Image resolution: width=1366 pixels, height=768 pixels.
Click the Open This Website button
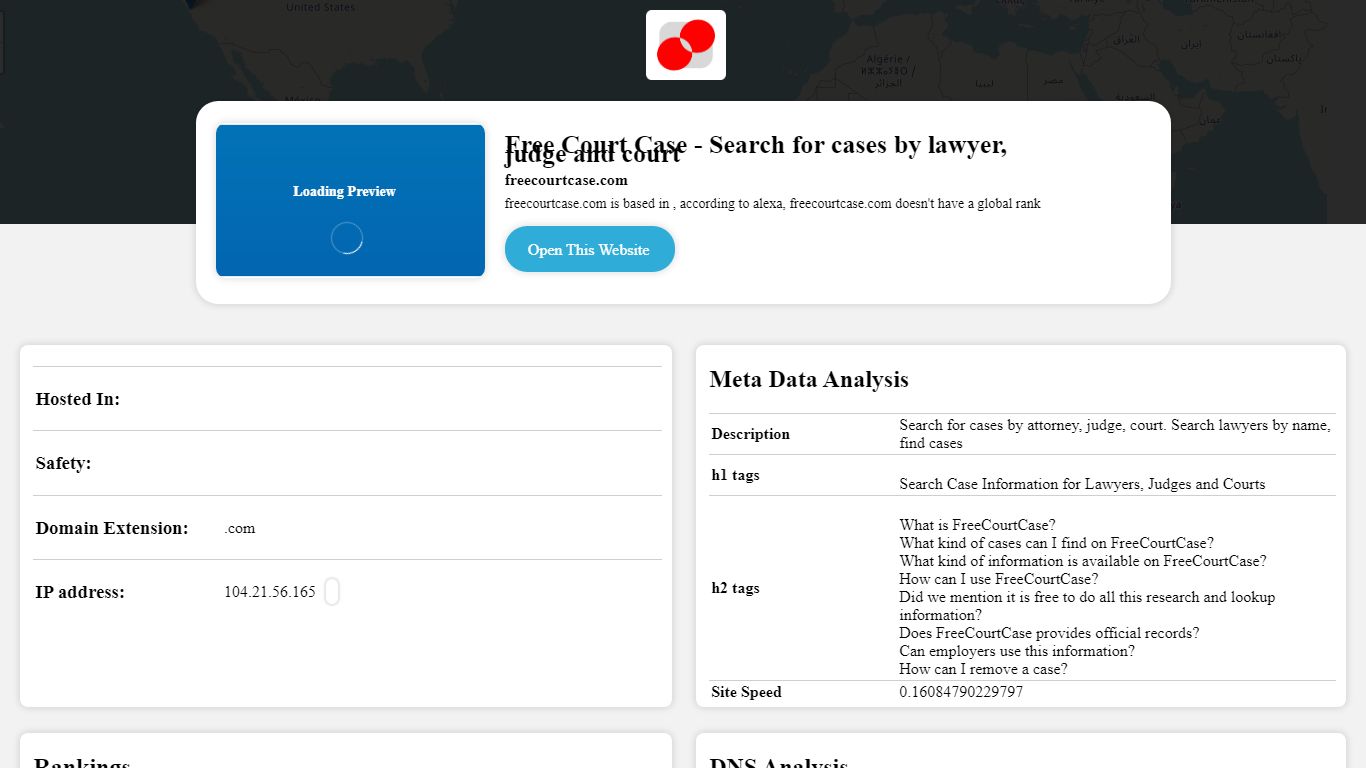pyautogui.click(x=589, y=250)
